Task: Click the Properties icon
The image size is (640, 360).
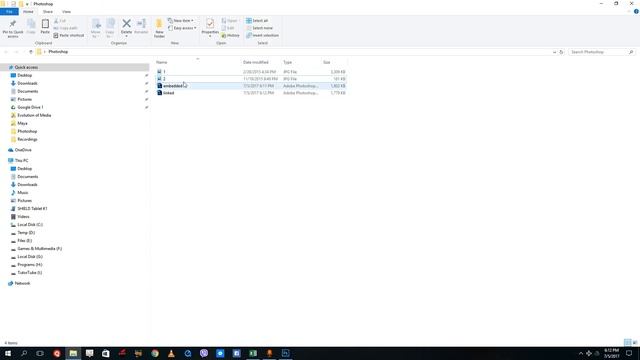Action: (210, 24)
